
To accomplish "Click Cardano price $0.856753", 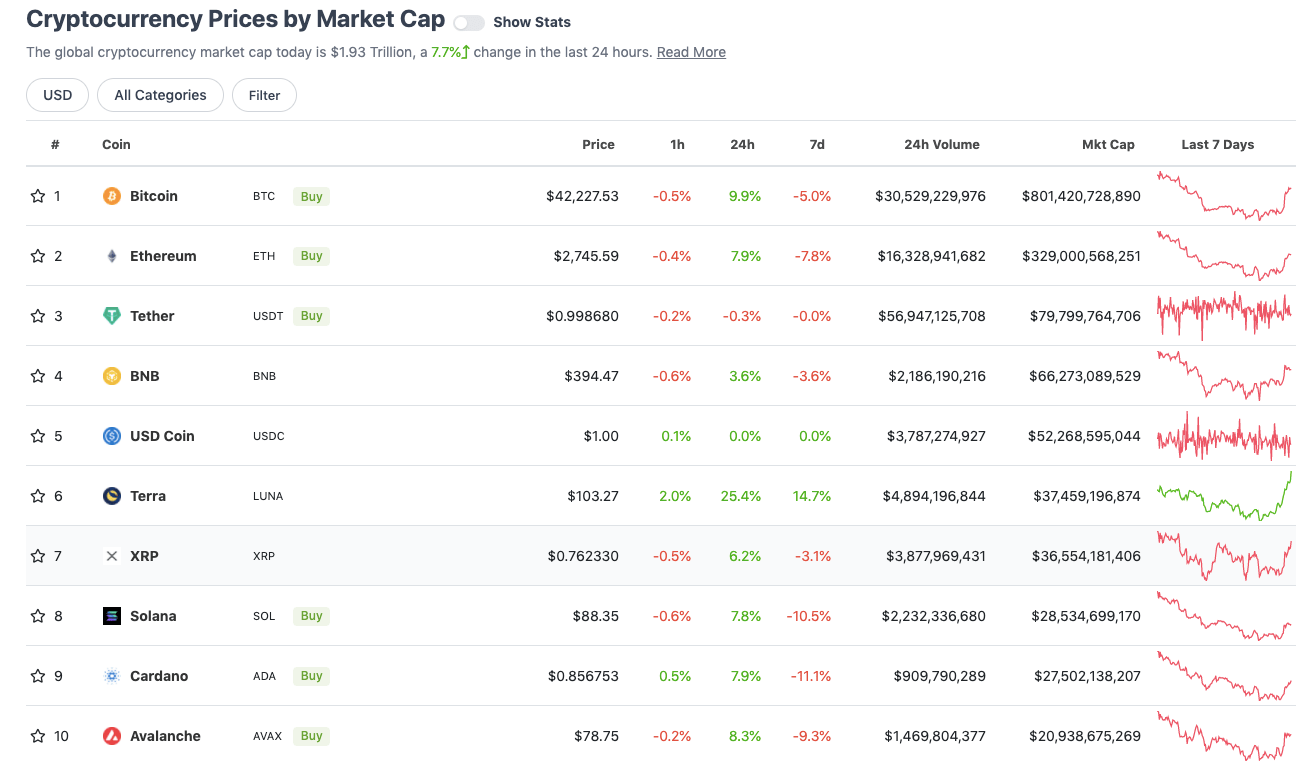I will 583,676.
